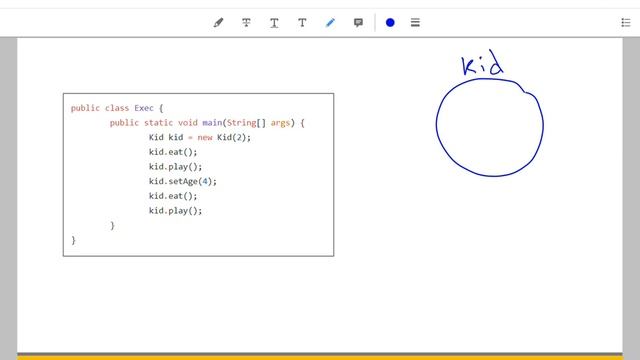
Task: Select the blue pencil drawing tool
Action: pos(330,22)
